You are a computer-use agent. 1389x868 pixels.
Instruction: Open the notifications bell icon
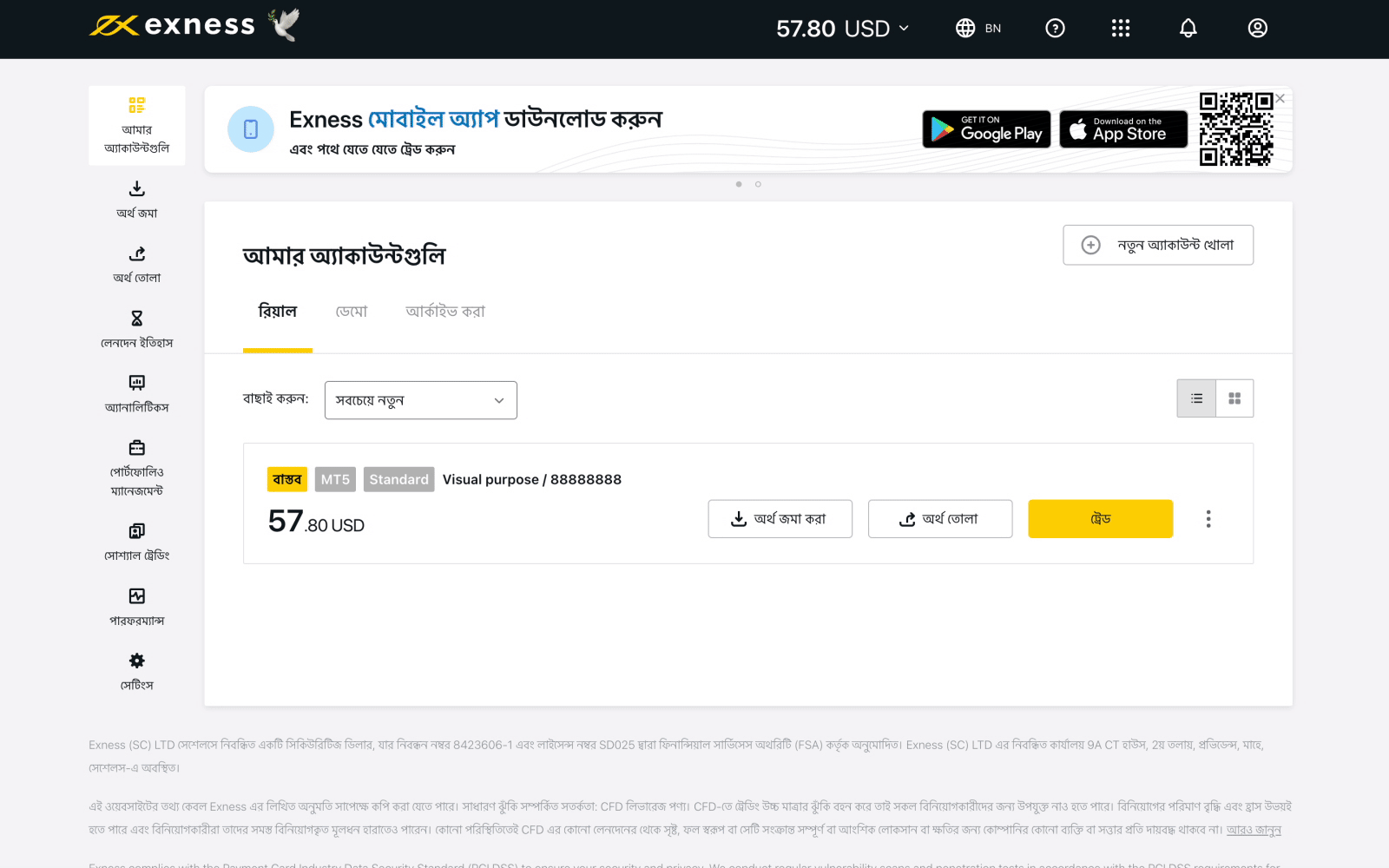pyautogui.click(x=1188, y=29)
